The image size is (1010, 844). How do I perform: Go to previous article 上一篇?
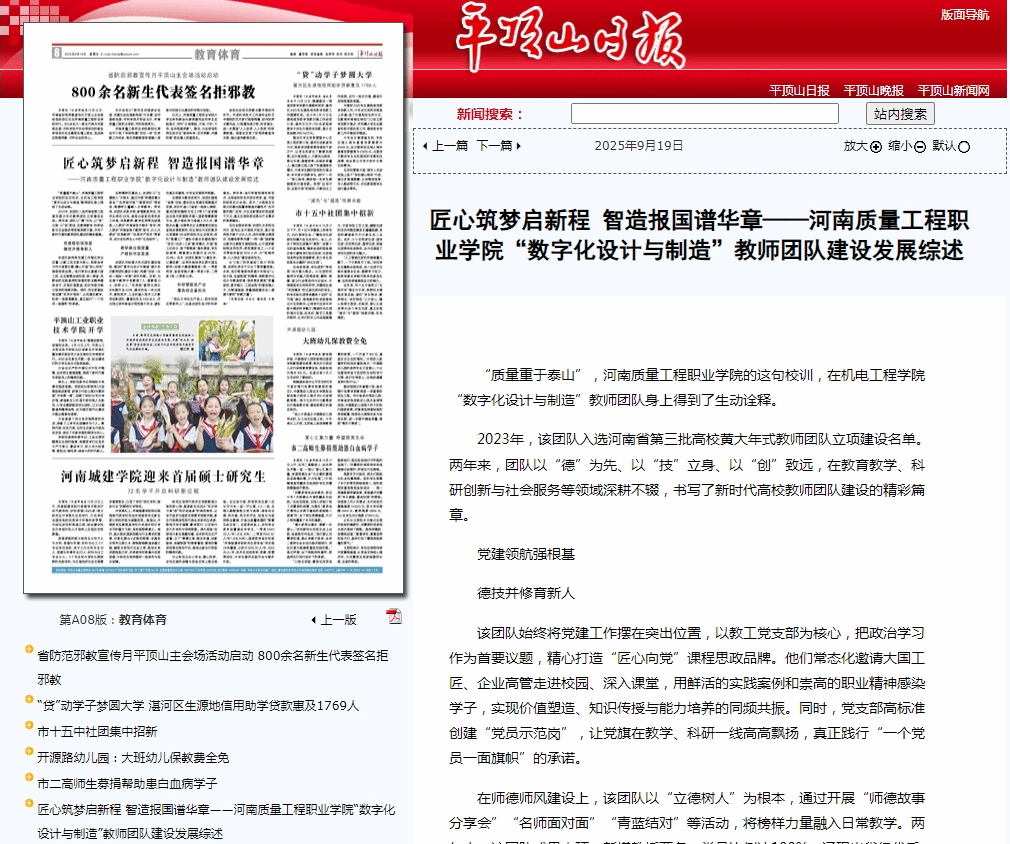(x=445, y=146)
